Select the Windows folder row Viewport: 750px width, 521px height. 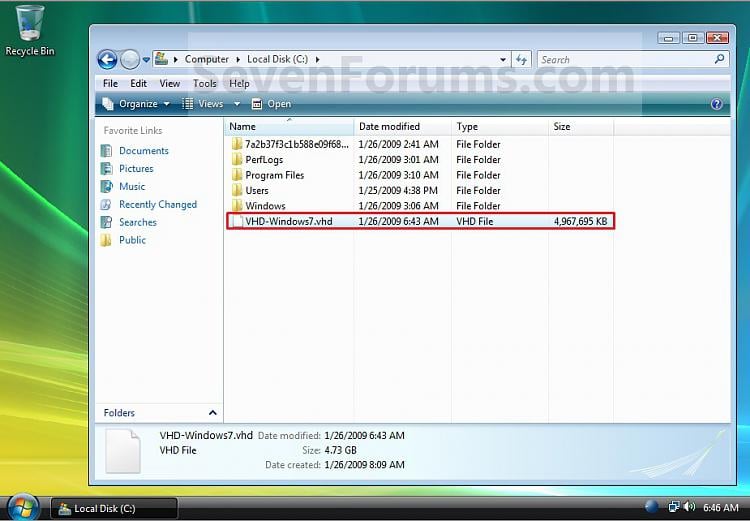click(x=419, y=206)
